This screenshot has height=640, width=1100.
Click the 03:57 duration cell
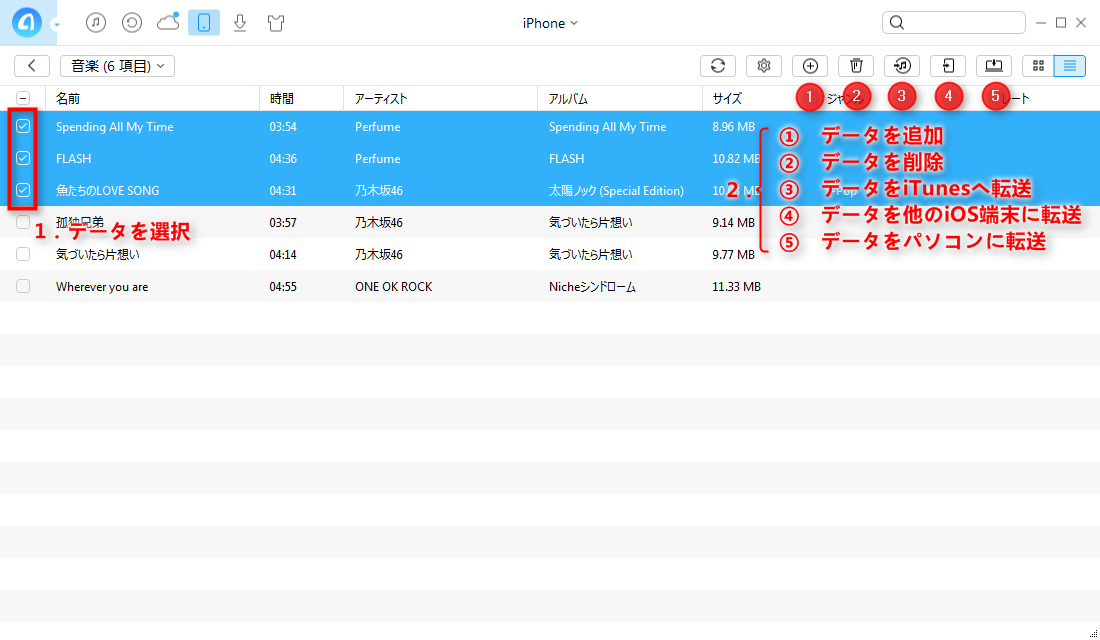pyautogui.click(x=283, y=223)
